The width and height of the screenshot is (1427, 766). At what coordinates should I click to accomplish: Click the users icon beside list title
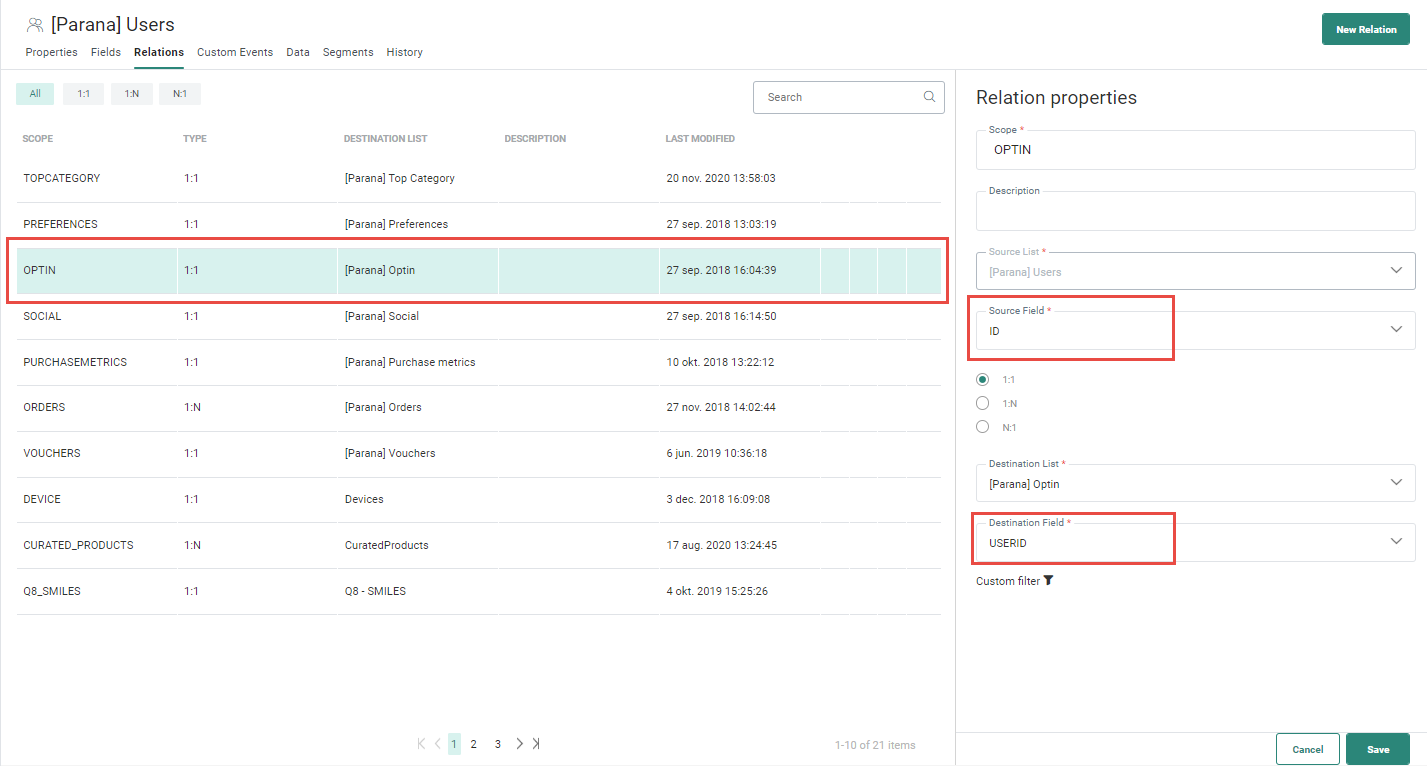point(35,24)
